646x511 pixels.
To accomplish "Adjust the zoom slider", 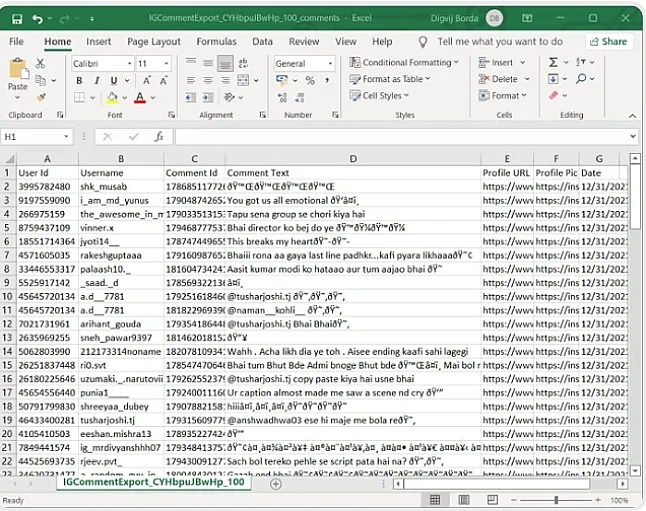I will coord(556,500).
